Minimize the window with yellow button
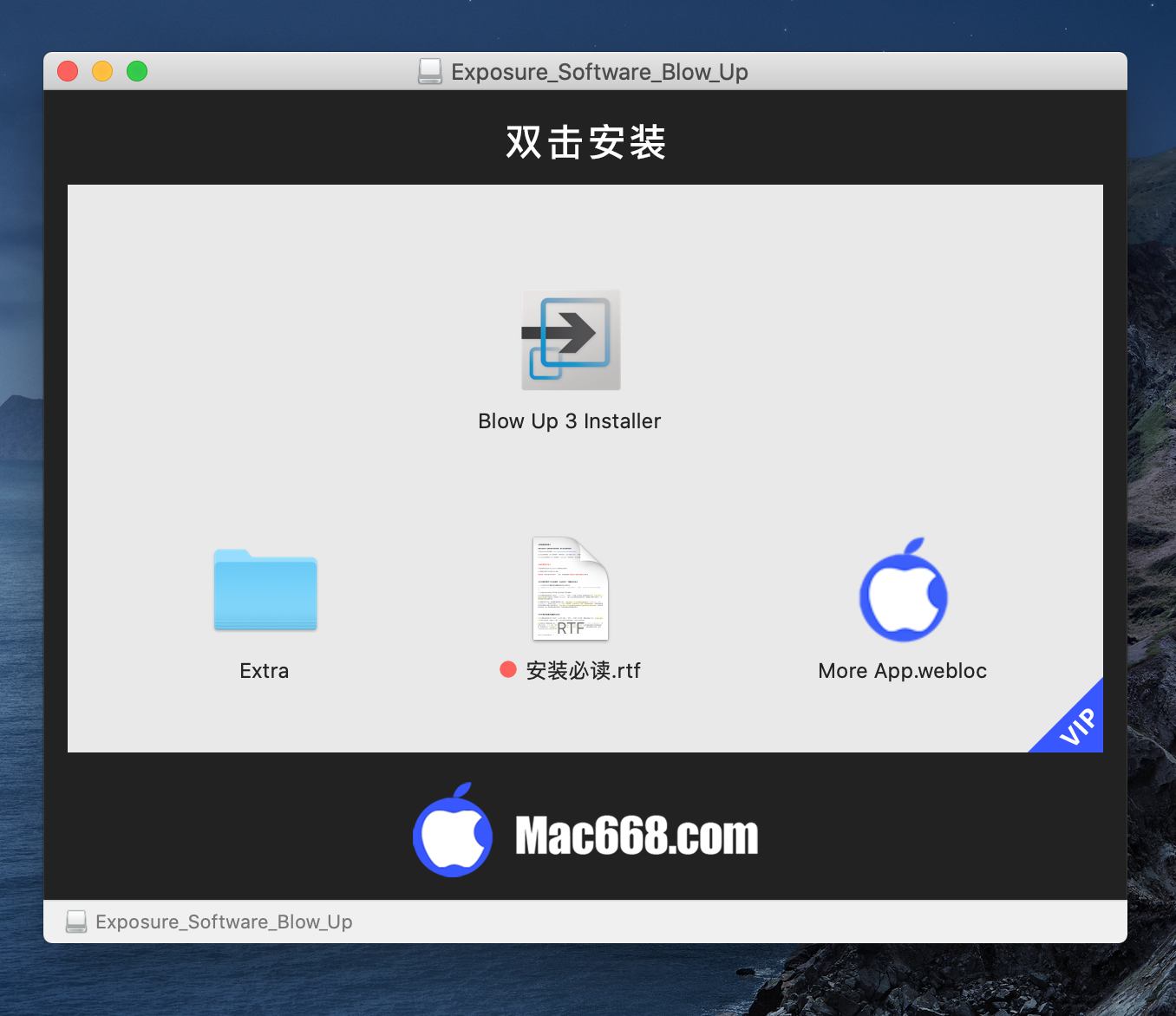The image size is (1176, 1016). (x=102, y=71)
